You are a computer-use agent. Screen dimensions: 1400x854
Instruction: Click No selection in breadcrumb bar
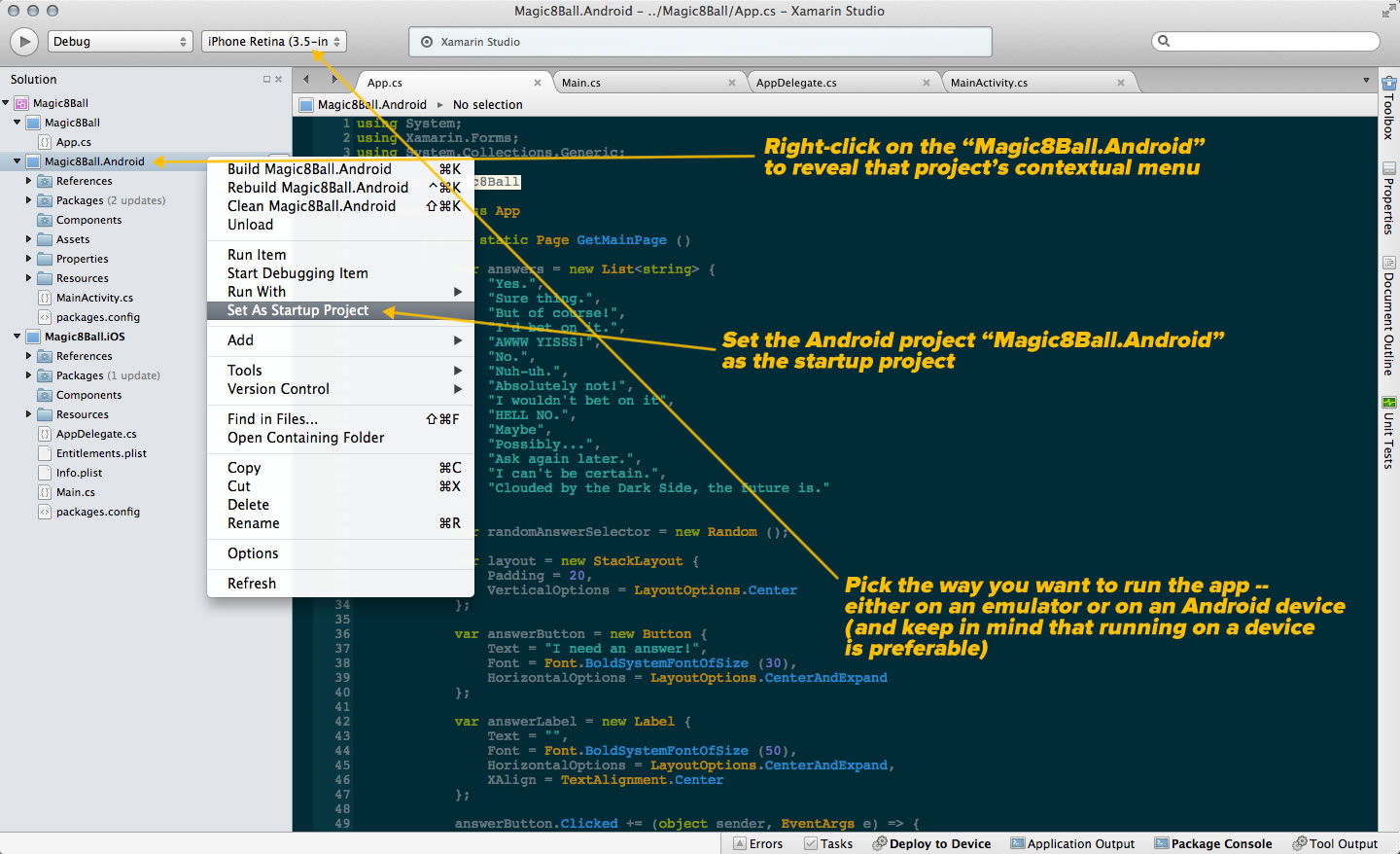487,105
